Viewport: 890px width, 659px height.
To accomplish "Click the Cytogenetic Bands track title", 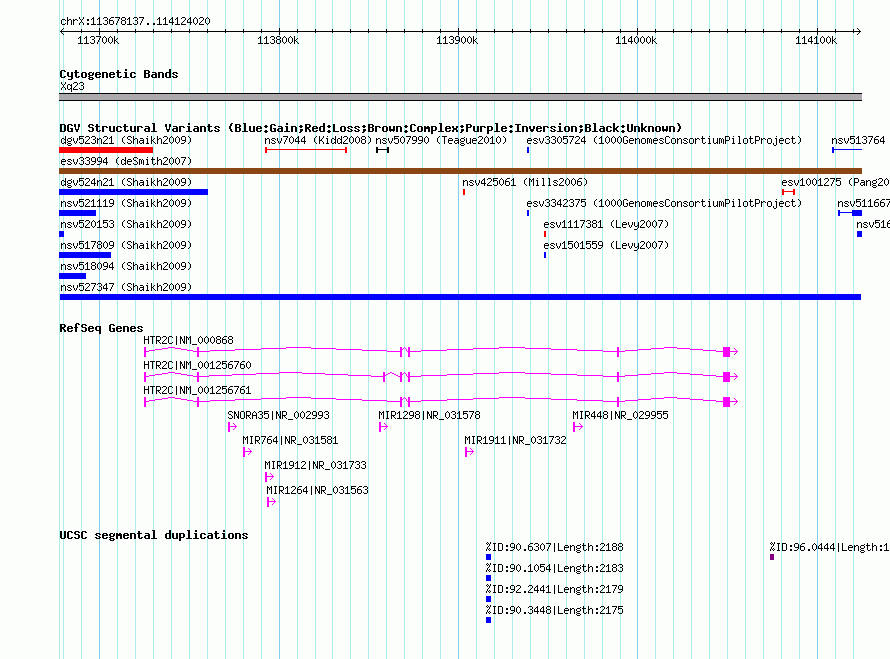I will pos(119,74).
